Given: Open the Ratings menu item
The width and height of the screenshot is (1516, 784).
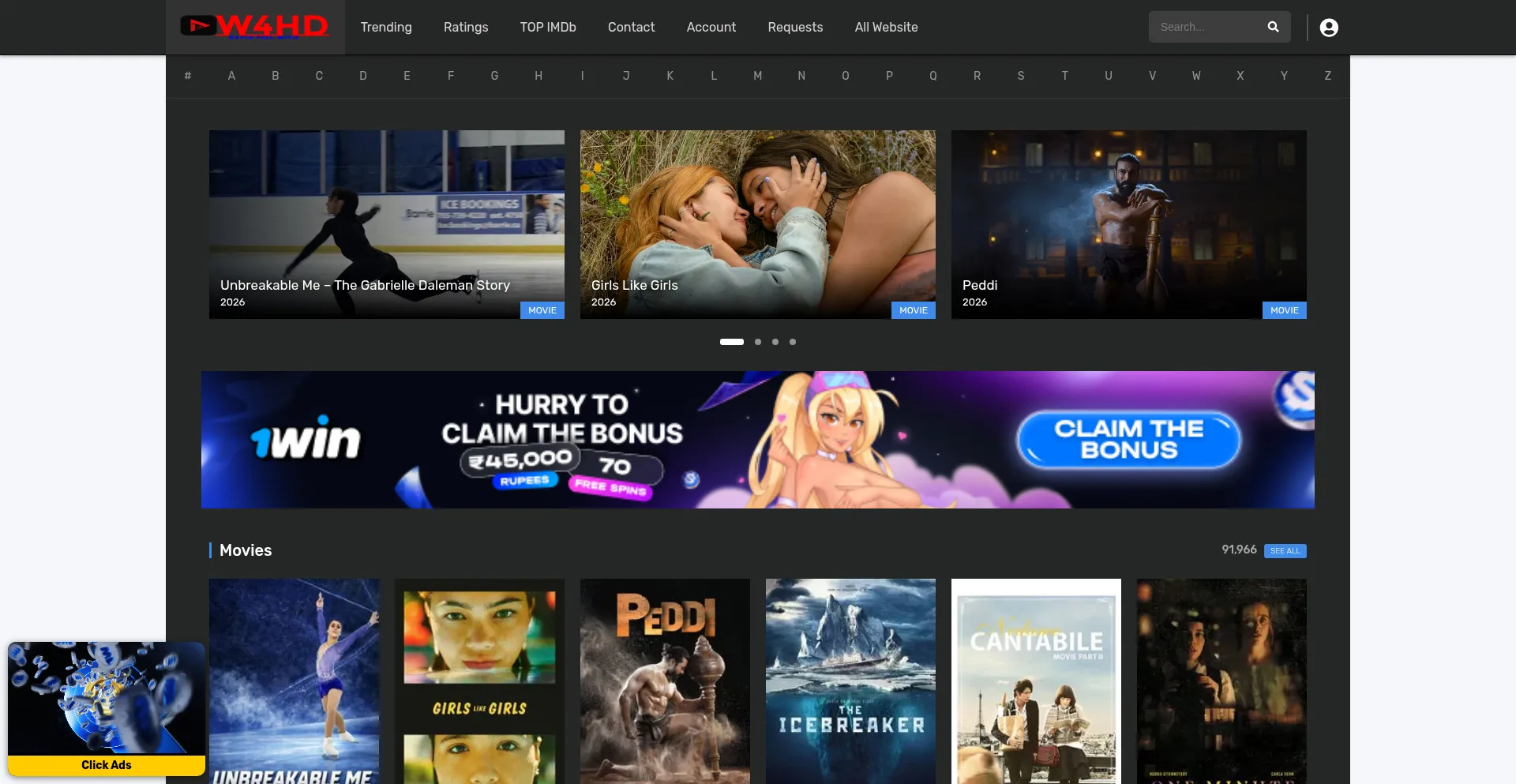Looking at the screenshot, I should point(466,27).
